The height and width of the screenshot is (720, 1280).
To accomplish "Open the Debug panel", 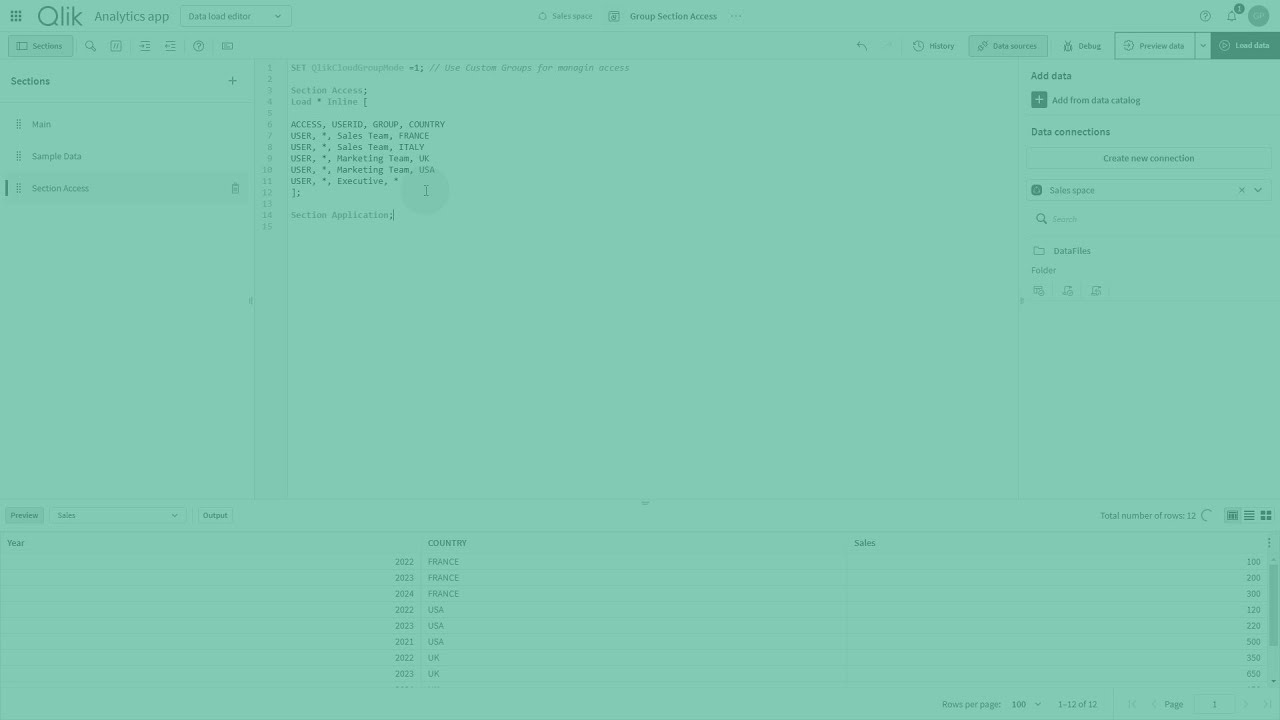I will [x=1082, y=46].
